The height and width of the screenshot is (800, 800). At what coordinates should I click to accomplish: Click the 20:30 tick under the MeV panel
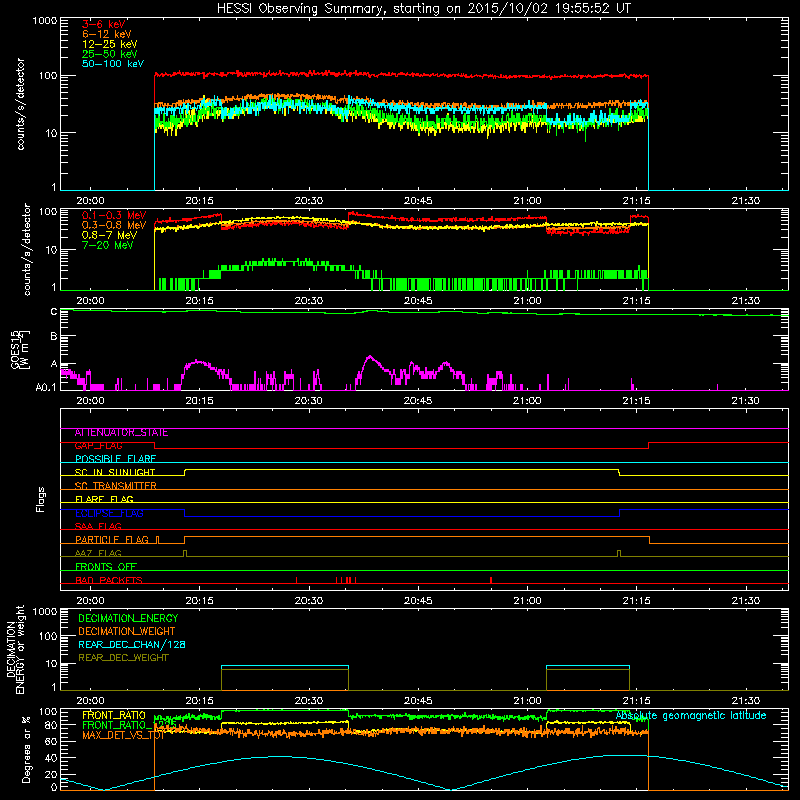pos(309,301)
